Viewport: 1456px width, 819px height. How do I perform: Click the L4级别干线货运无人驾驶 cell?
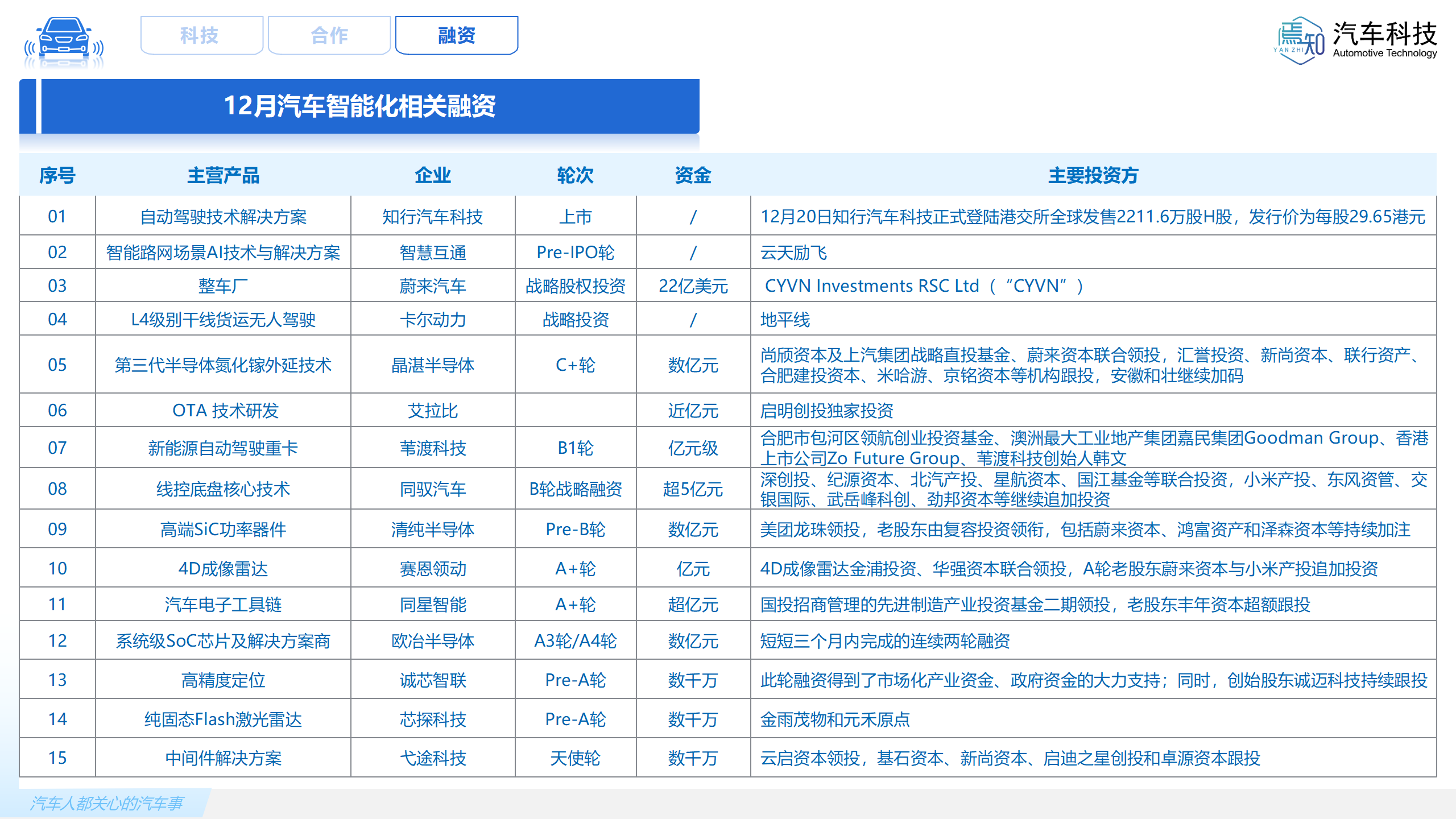(224, 319)
